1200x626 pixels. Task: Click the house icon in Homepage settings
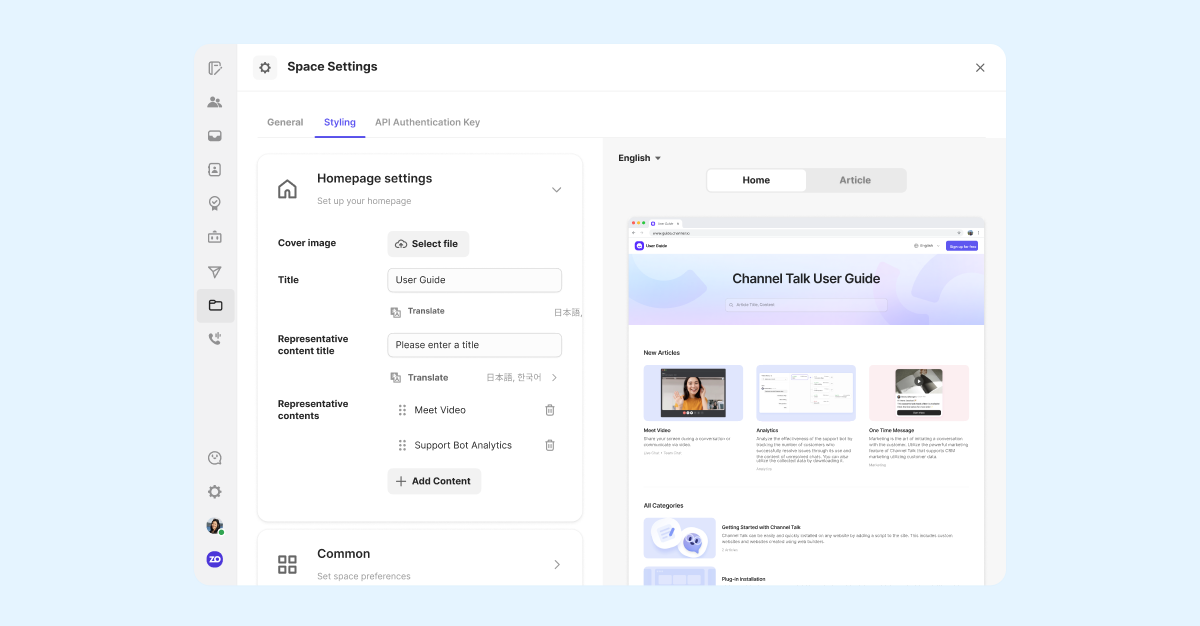(x=287, y=189)
